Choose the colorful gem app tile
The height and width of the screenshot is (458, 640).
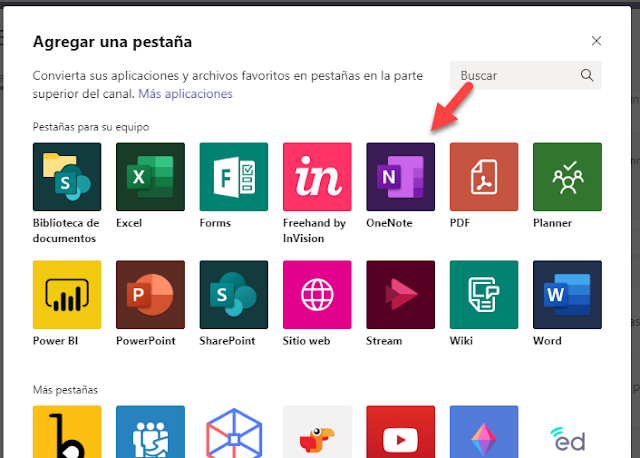[x=484, y=432]
